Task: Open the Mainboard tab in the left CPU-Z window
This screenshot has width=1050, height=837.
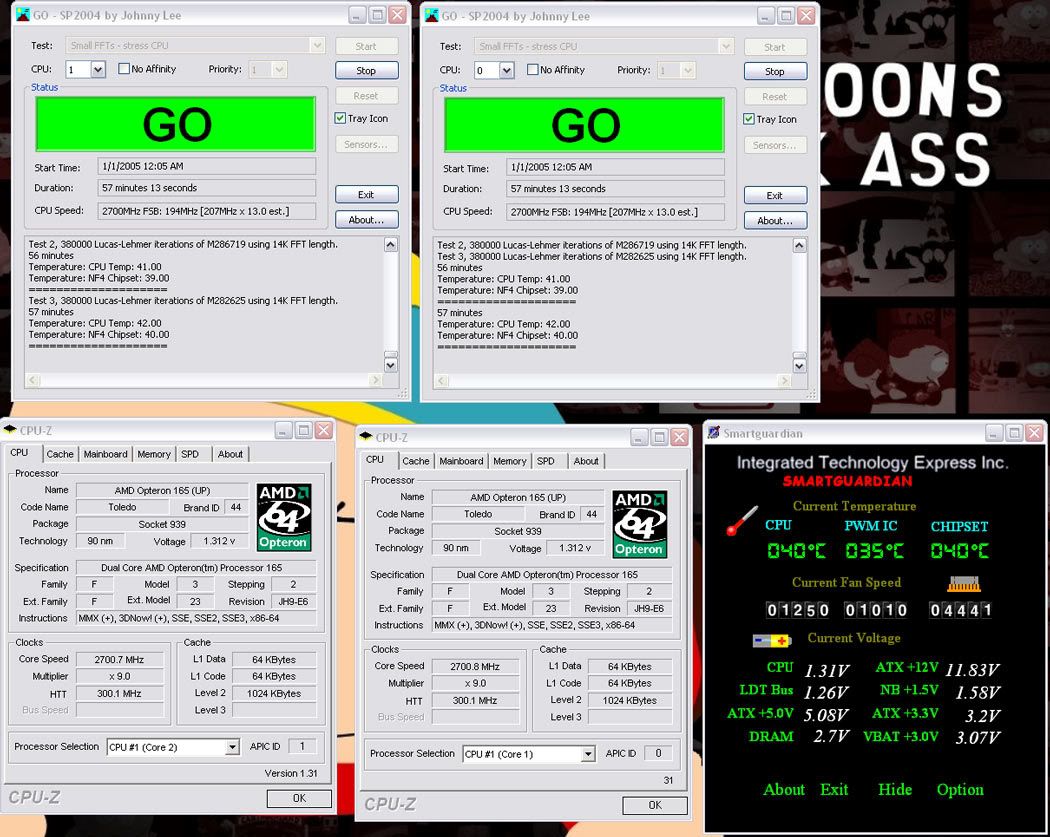Action: coord(105,453)
